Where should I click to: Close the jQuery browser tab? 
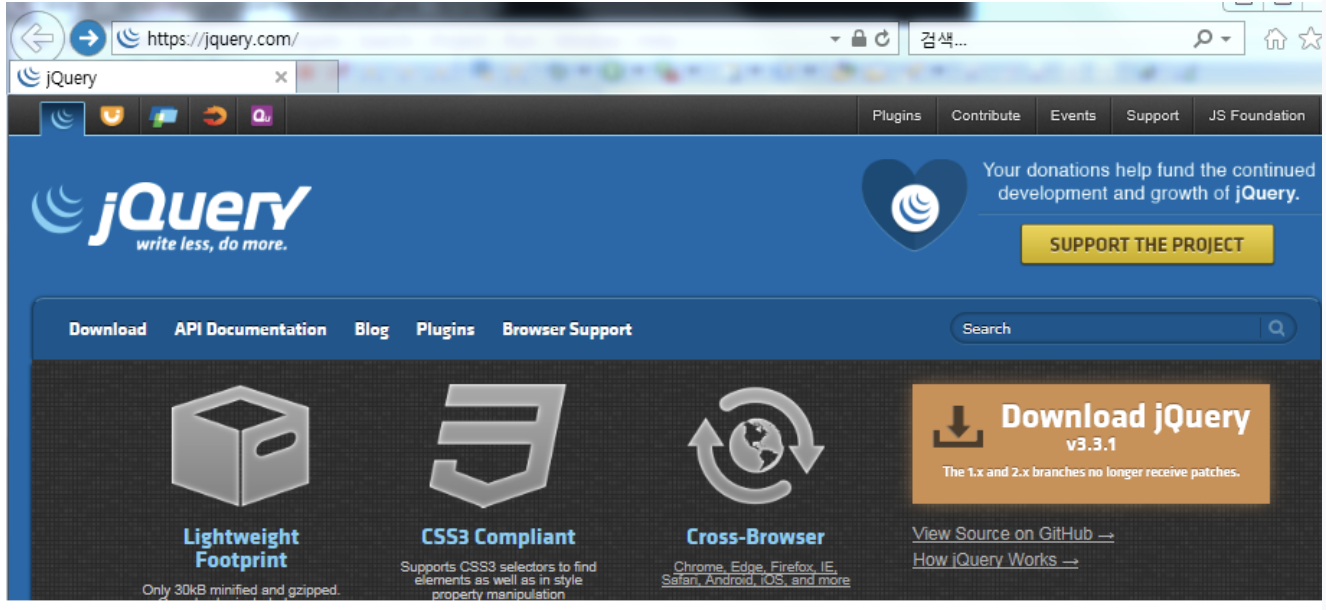point(281,77)
